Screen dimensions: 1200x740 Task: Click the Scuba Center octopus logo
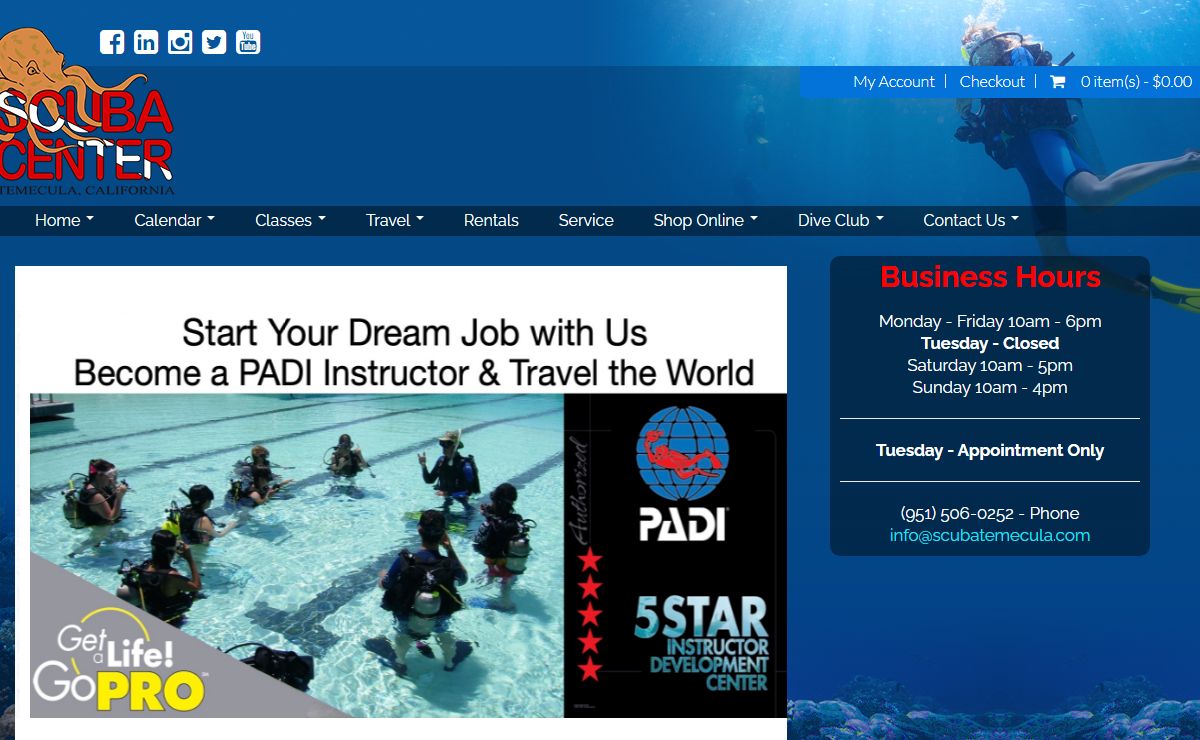[87, 112]
